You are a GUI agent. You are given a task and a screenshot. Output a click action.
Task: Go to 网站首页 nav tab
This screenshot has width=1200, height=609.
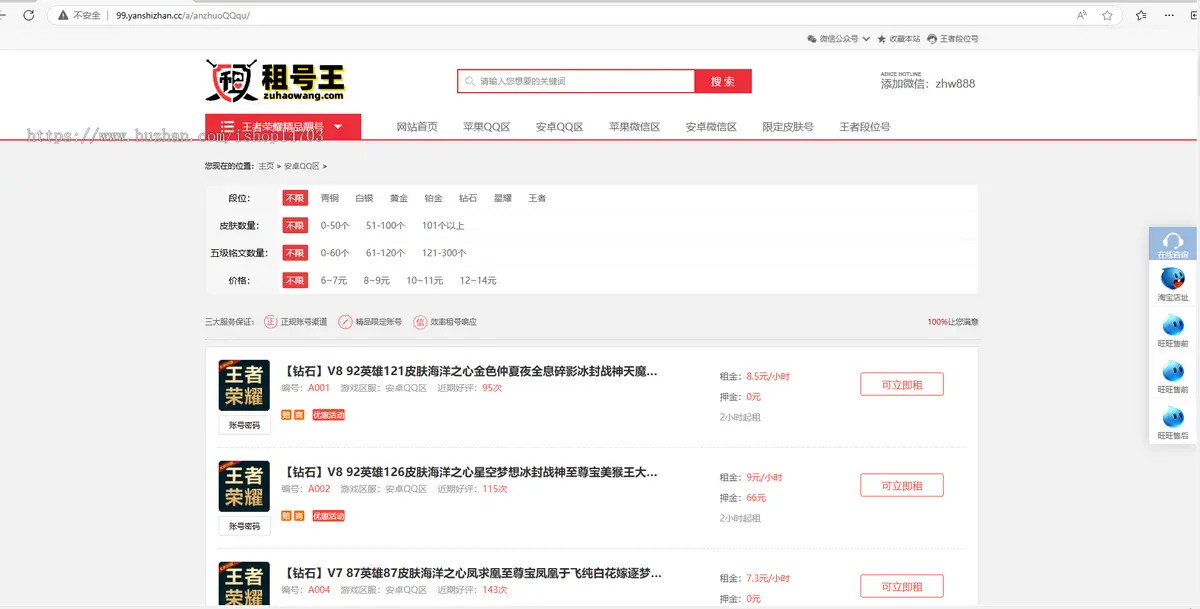(x=417, y=127)
